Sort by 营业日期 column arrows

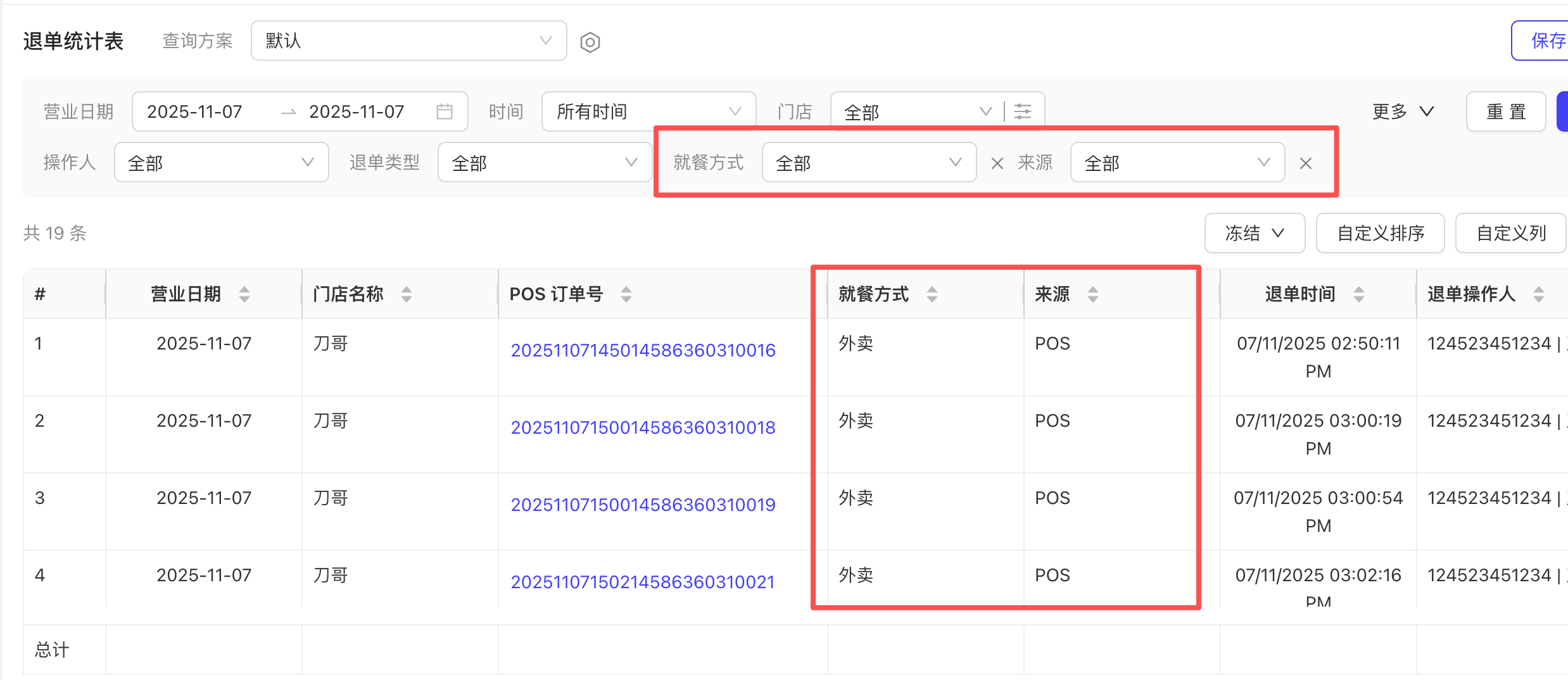pos(244,294)
